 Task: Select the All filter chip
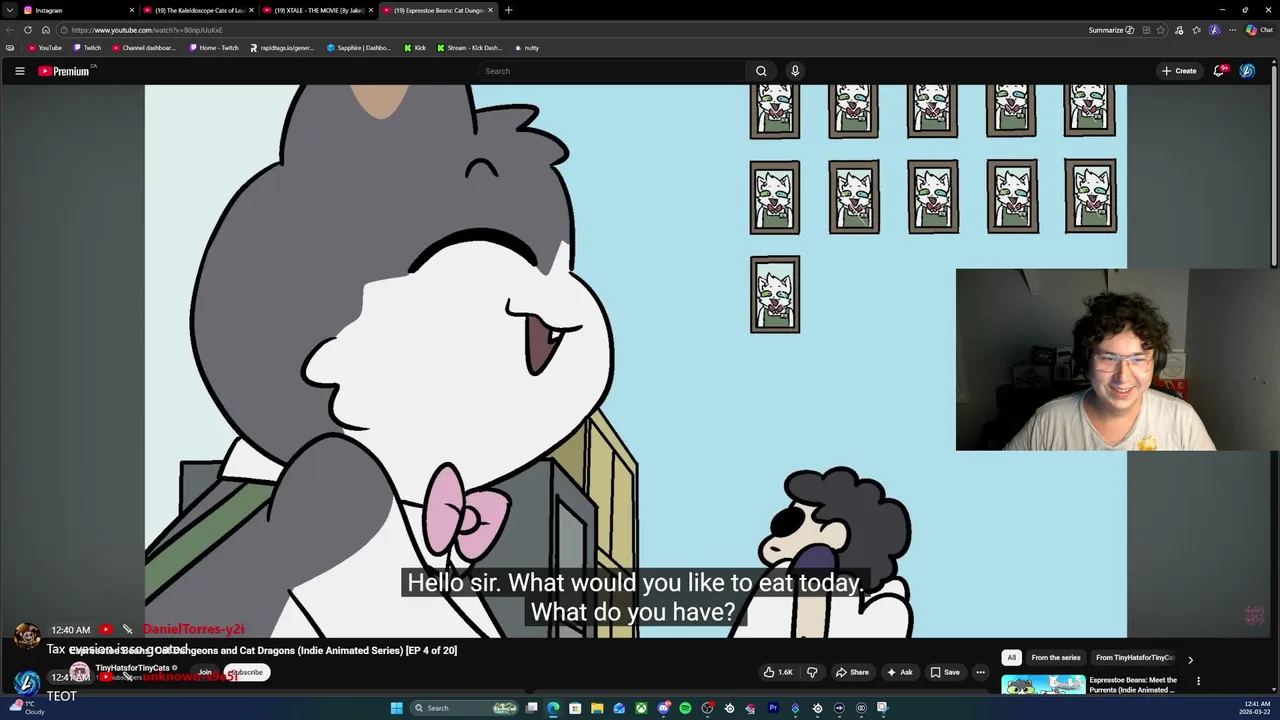click(1011, 658)
